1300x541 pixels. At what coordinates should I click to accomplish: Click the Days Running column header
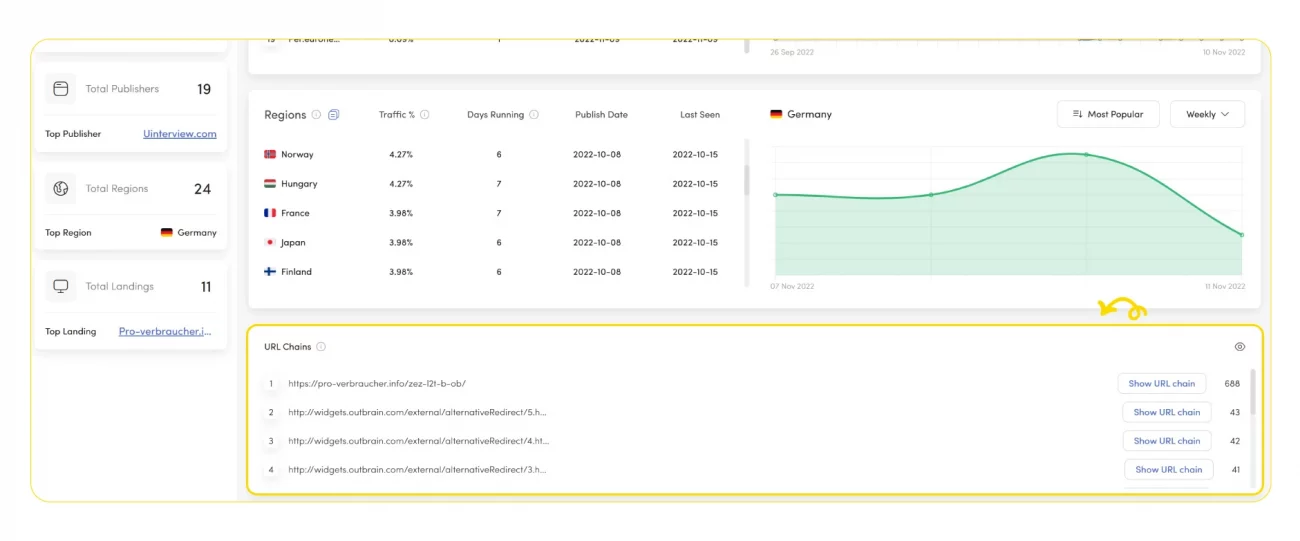coord(496,115)
